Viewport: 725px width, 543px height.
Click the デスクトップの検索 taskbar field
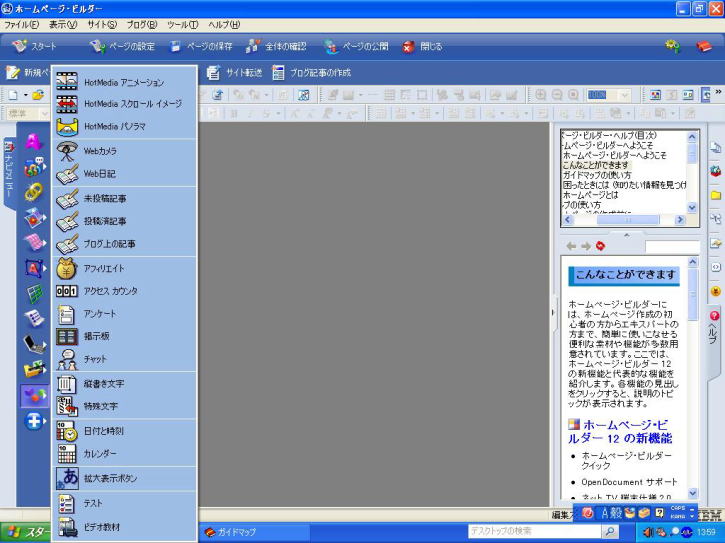click(535, 531)
